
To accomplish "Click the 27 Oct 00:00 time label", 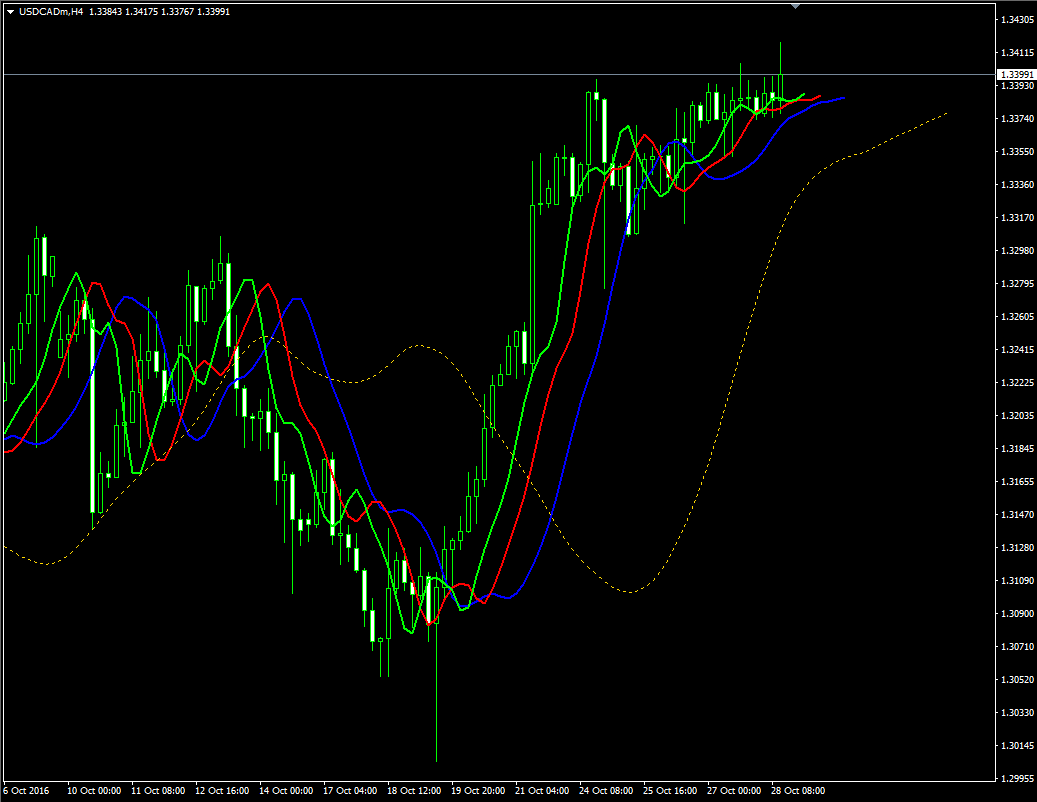I will tap(734, 791).
